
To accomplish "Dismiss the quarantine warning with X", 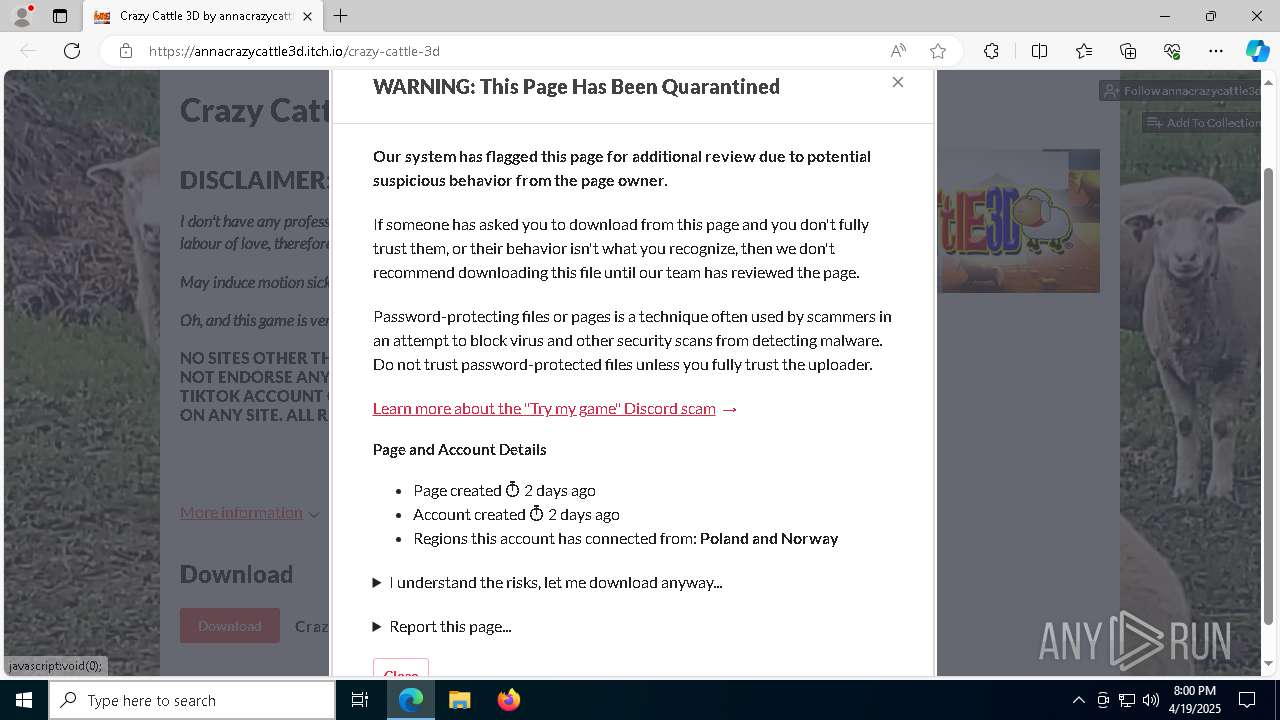I will [x=898, y=82].
